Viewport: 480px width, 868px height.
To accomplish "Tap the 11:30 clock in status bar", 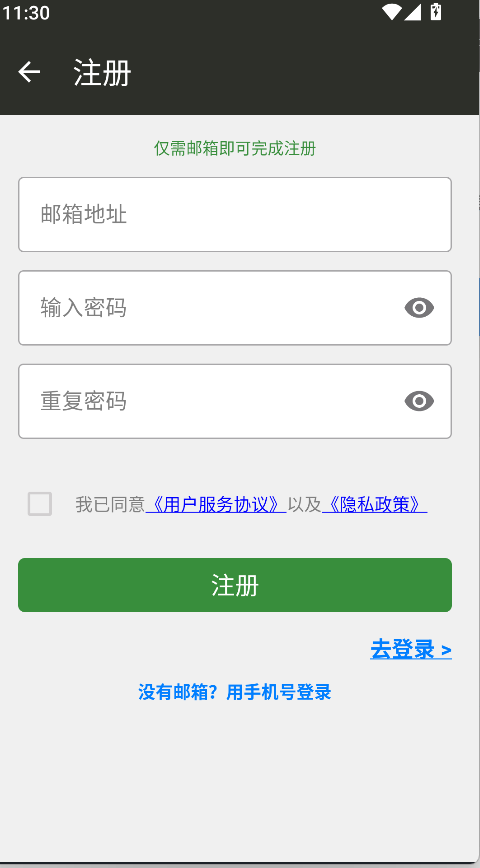I will pos(25,12).
